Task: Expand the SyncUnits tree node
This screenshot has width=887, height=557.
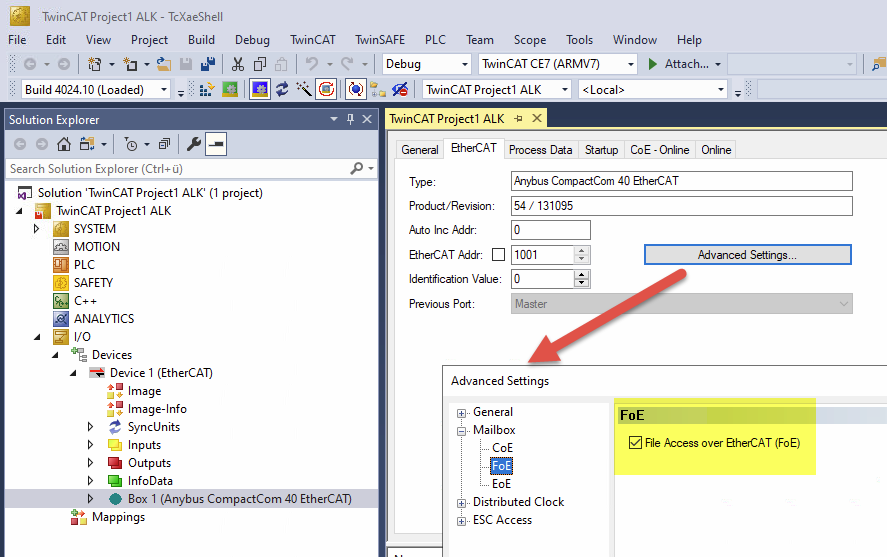Action: [x=91, y=427]
